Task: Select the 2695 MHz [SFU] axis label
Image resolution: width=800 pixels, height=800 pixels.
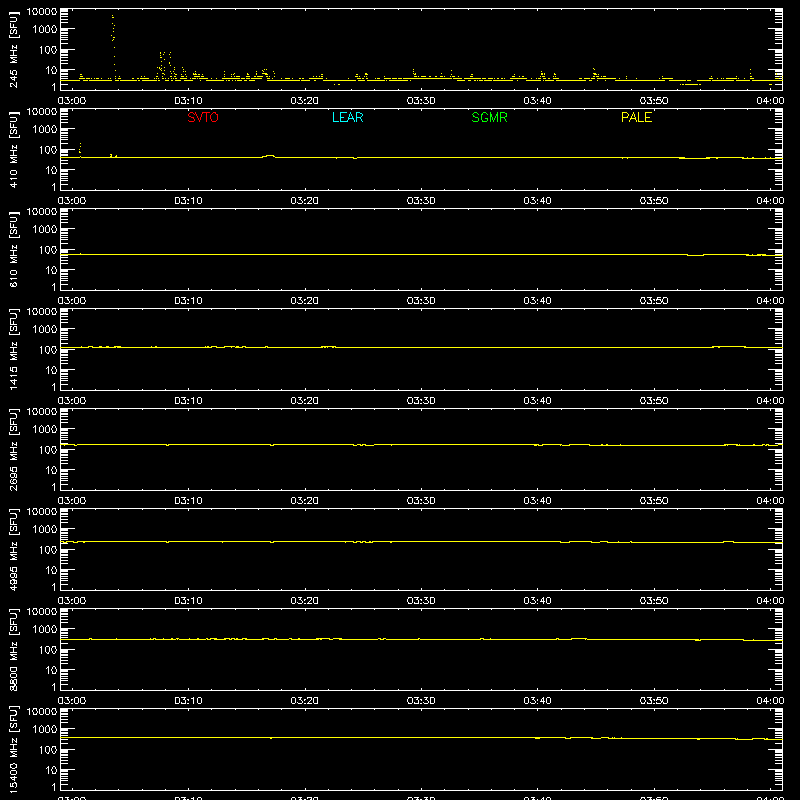Action: [13, 449]
